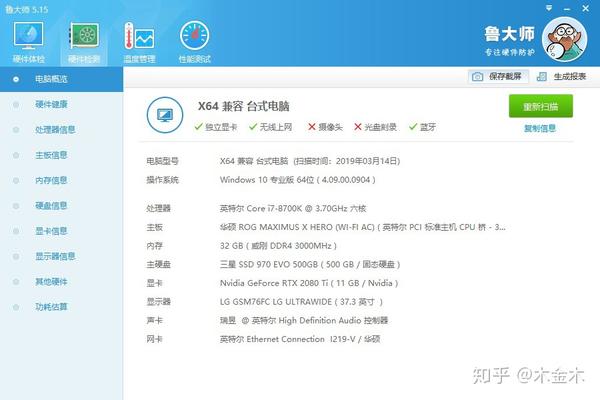Click the LG ULTRAWIDE monitor value

[301, 302]
